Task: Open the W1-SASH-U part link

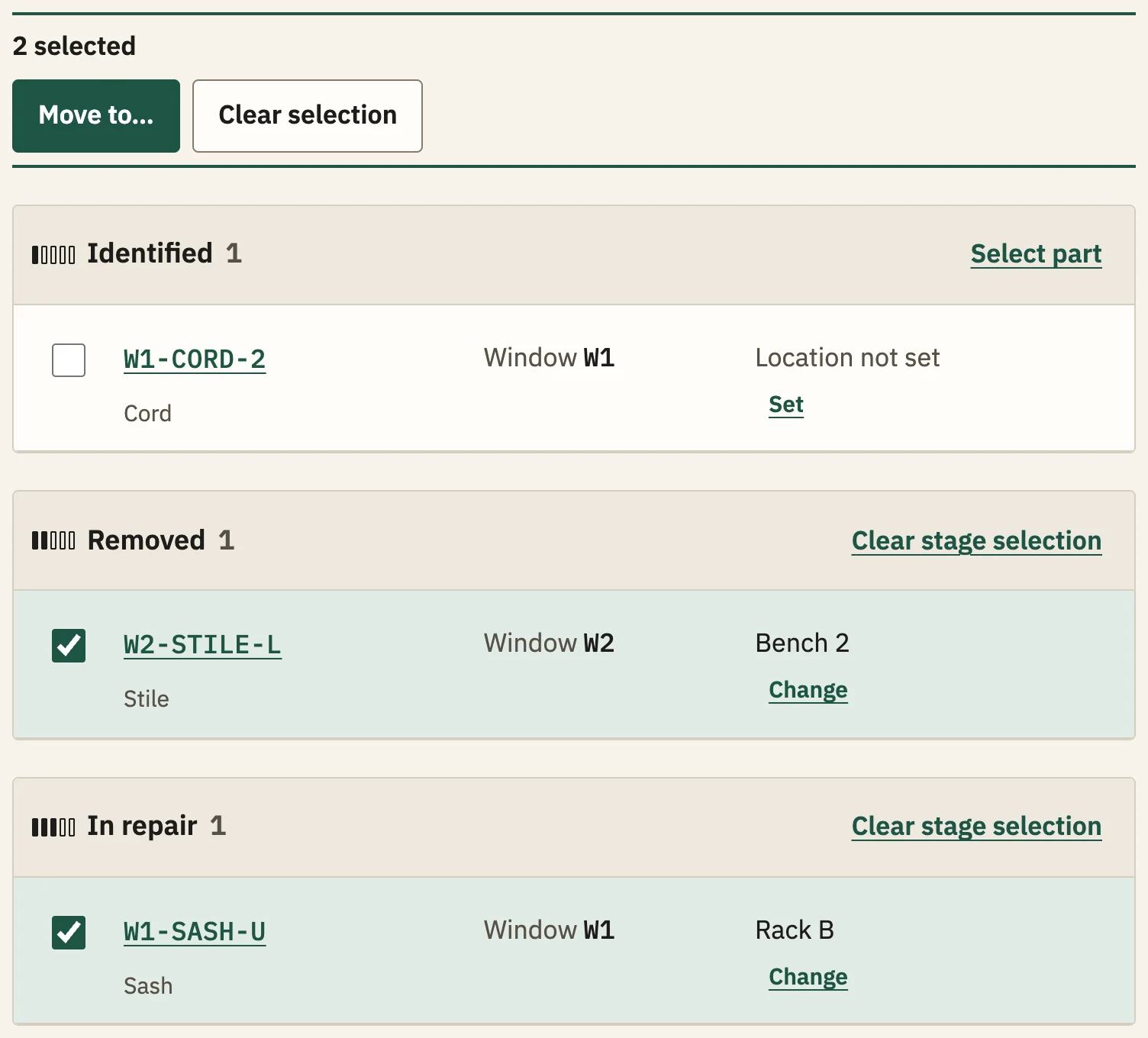Action: 195,932
